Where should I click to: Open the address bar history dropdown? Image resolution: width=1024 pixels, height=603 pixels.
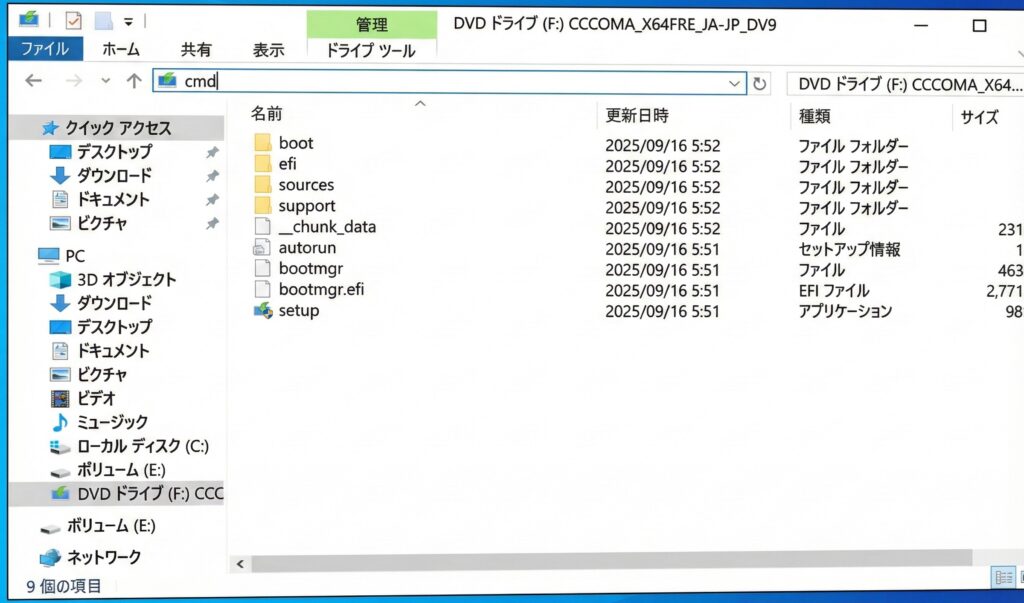[735, 84]
